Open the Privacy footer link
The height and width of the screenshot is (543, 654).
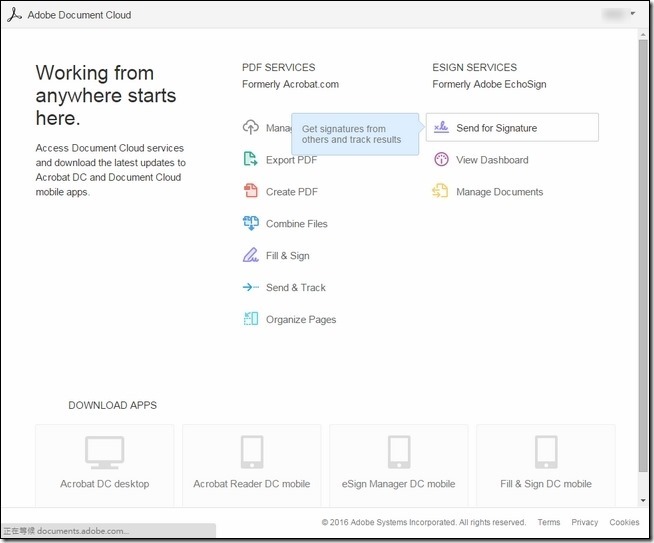585,522
